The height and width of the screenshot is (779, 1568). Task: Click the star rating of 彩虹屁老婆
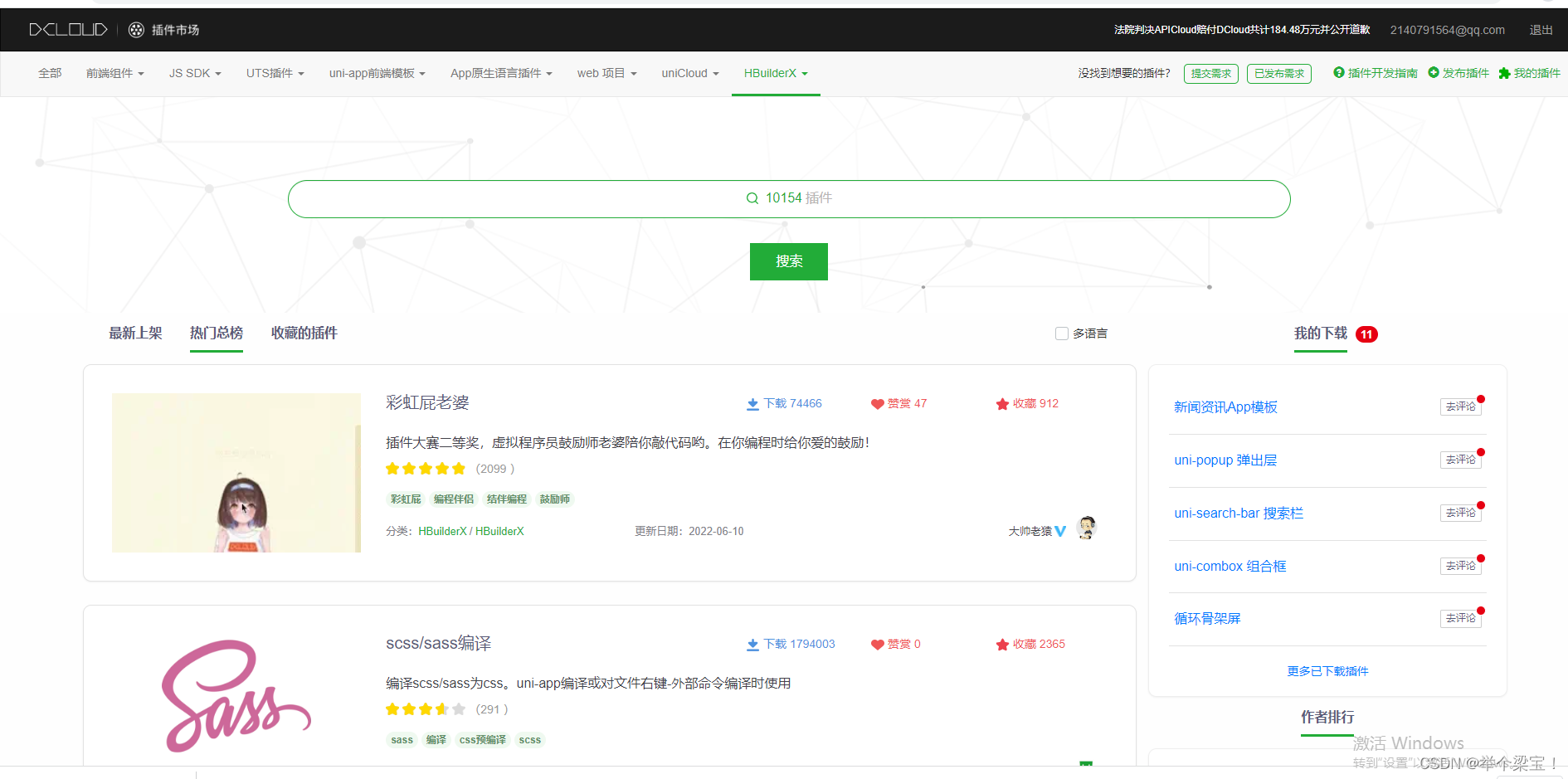426,469
